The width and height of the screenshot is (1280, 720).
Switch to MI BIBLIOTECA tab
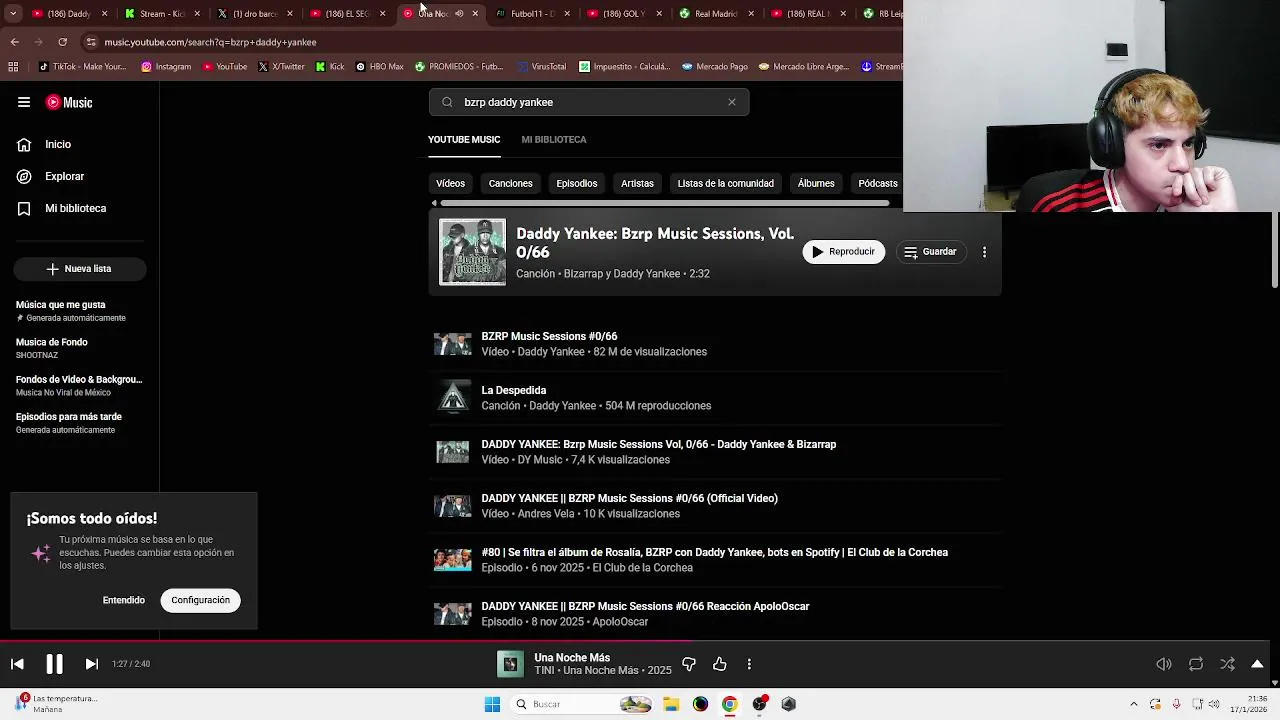pos(553,139)
